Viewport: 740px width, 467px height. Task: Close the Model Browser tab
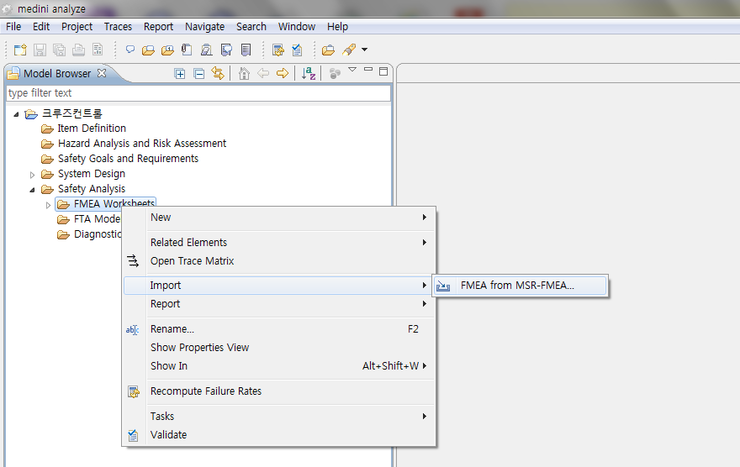click(x=101, y=73)
